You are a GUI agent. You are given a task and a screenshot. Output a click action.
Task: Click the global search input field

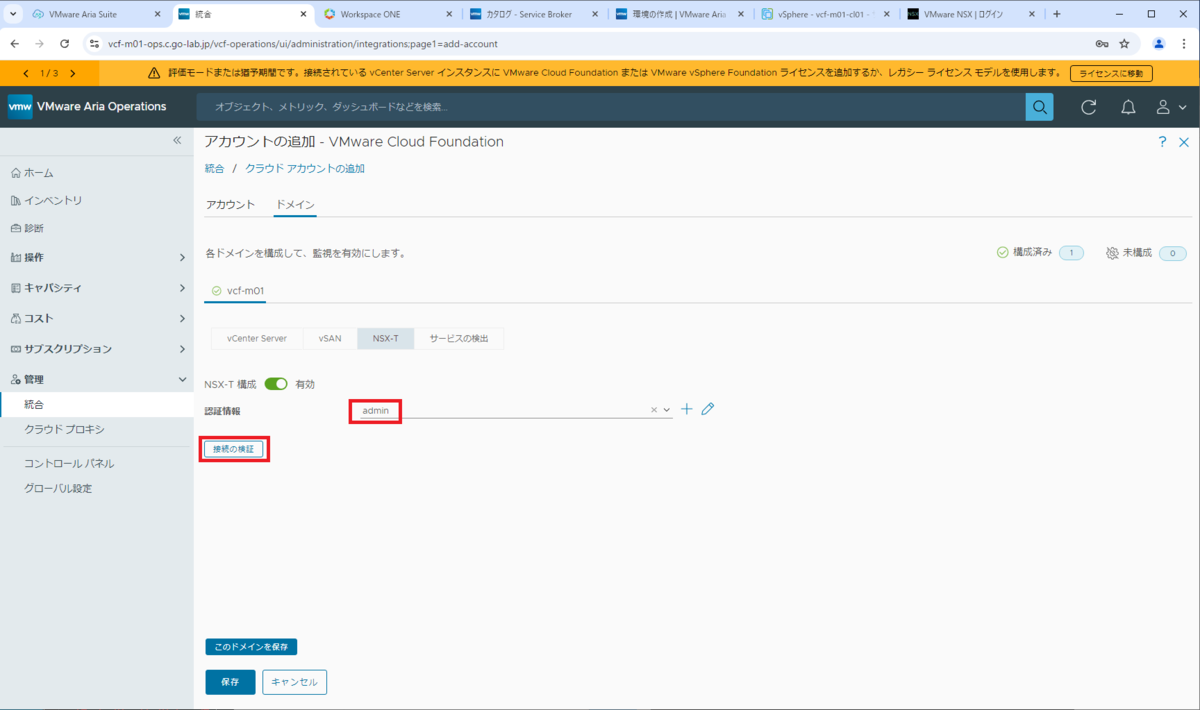coord(611,107)
